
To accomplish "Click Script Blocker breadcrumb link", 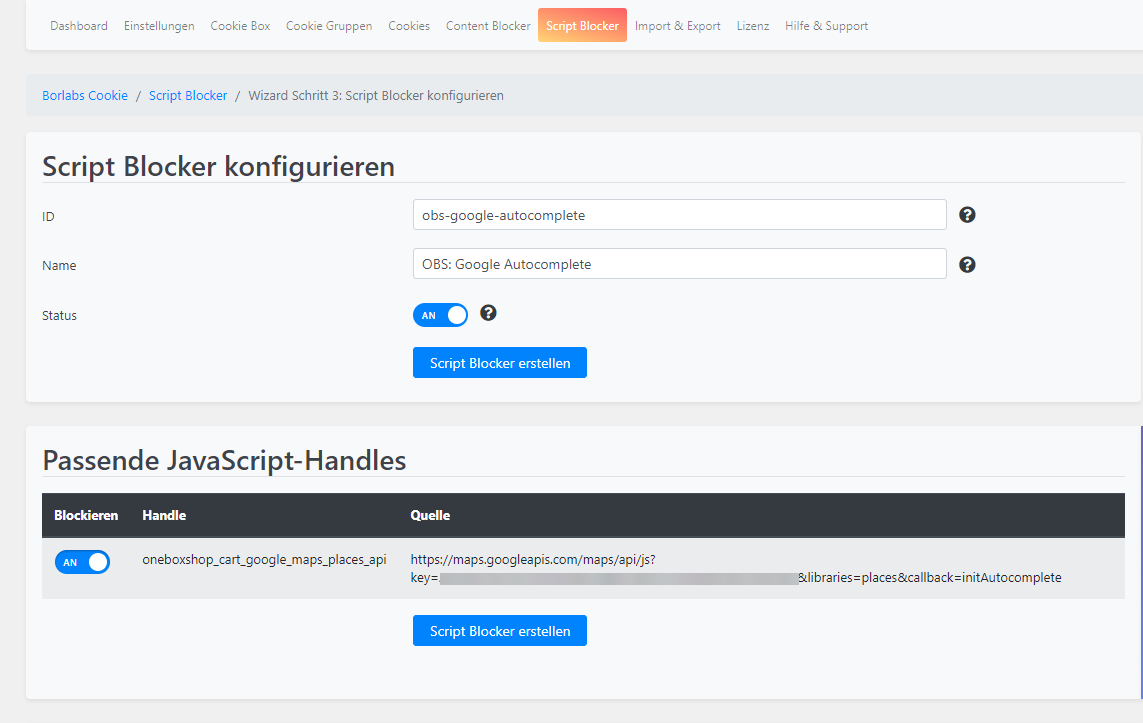I will point(188,95).
